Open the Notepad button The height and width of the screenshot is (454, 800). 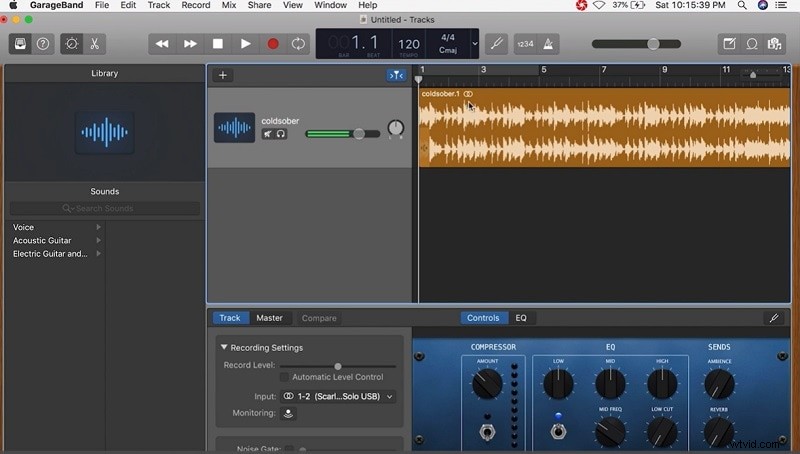tap(729, 44)
